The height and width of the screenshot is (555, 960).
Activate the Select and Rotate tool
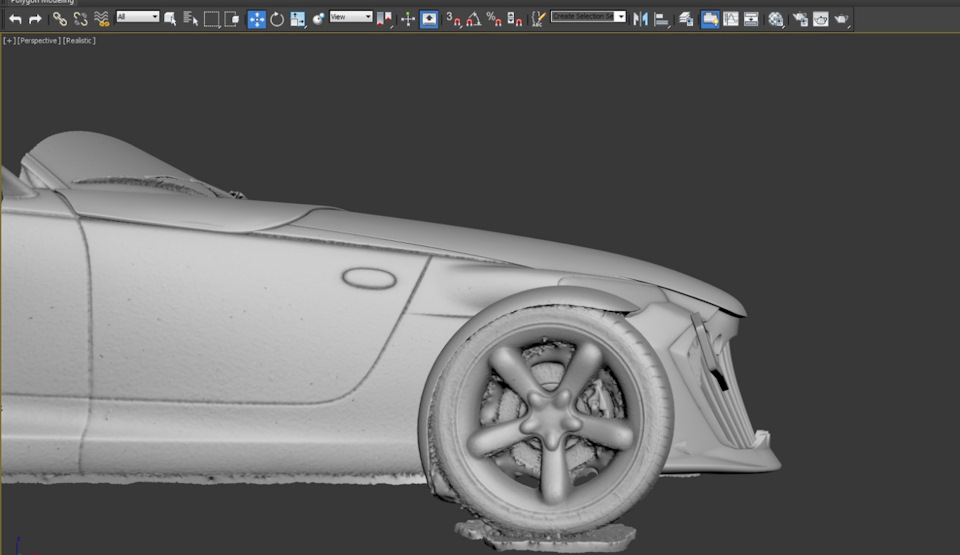[x=277, y=19]
